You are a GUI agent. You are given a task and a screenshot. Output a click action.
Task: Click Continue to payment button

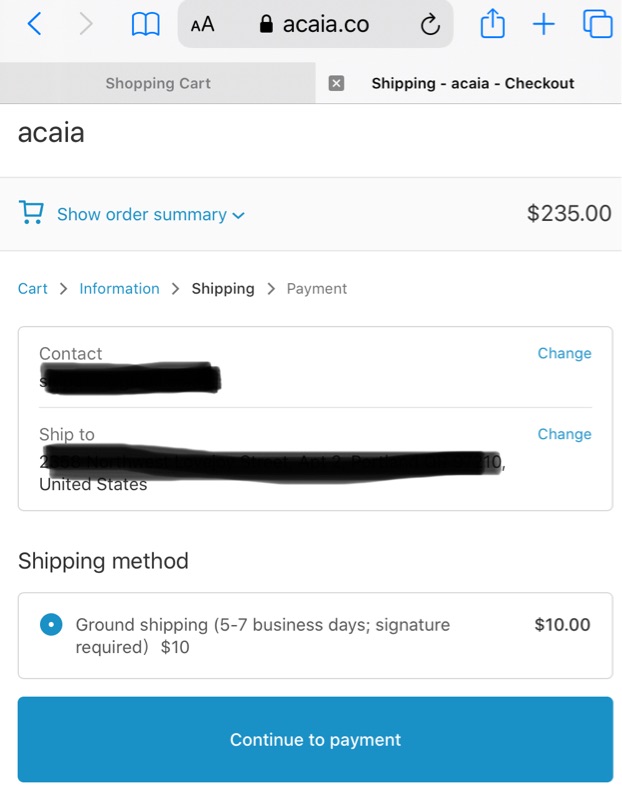pos(315,740)
